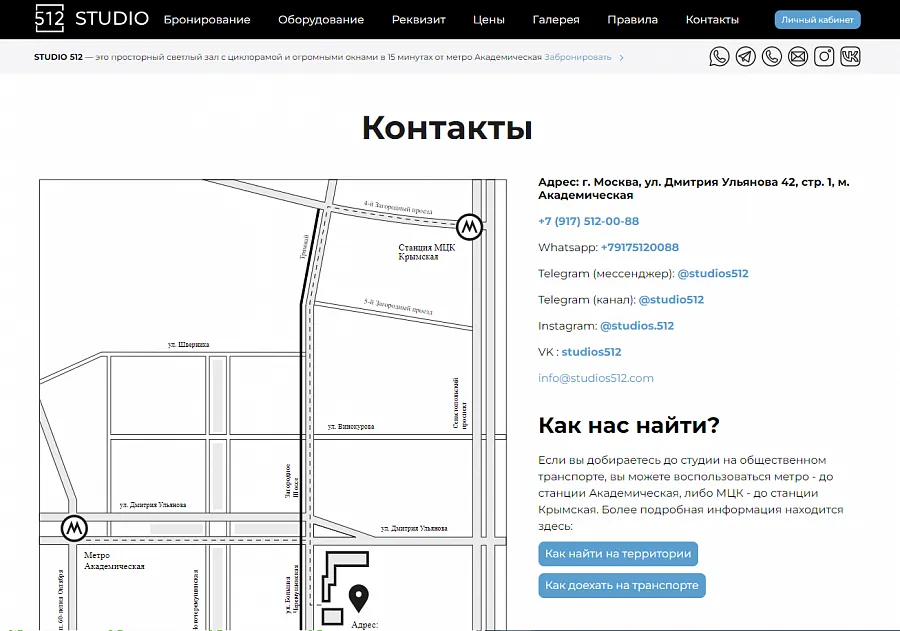The height and width of the screenshot is (631, 900).
Task: Call the number +7 (917) 512-00-88
Action: coord(588,221)
